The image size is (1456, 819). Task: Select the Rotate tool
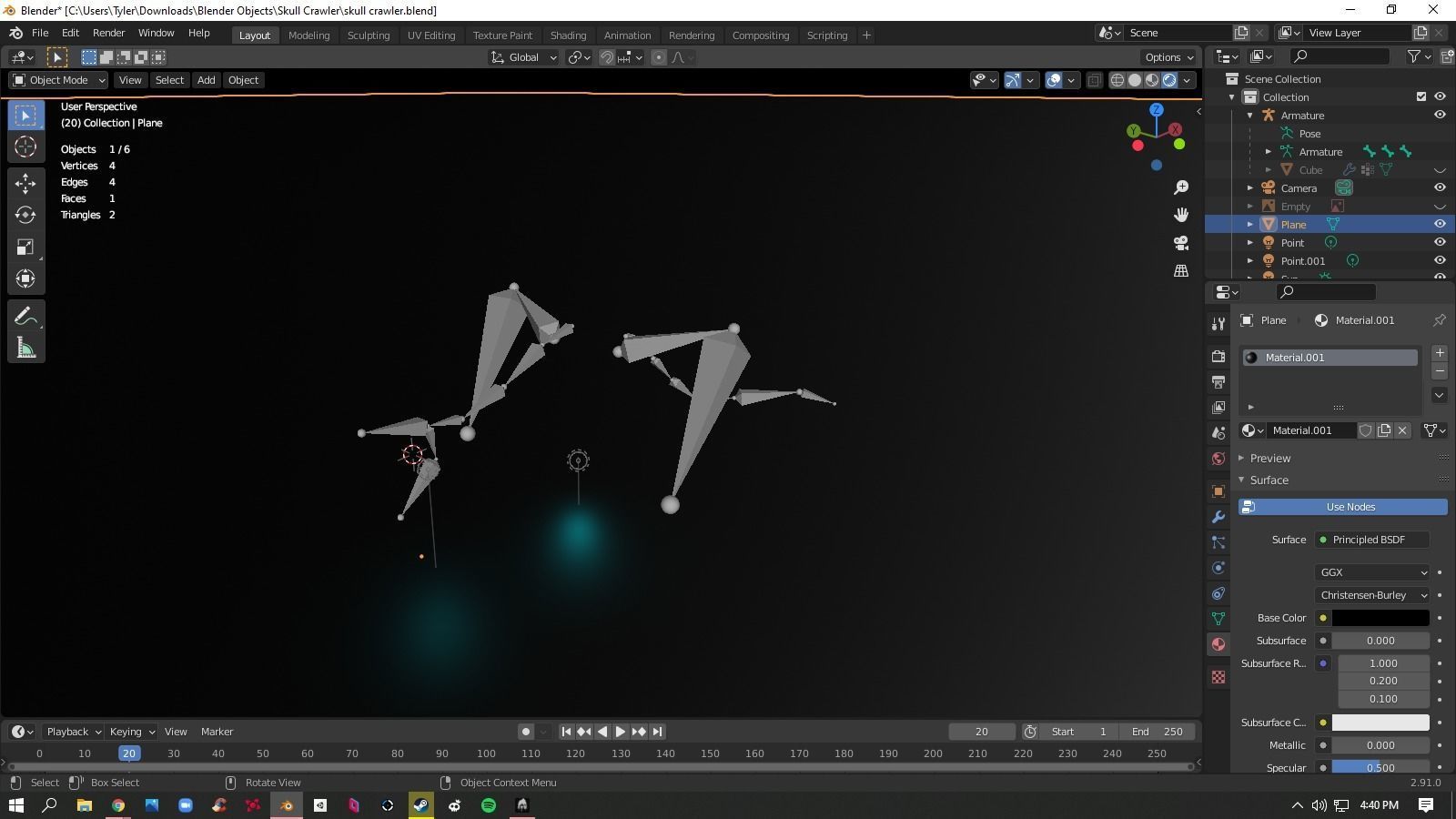coord(25,215)
